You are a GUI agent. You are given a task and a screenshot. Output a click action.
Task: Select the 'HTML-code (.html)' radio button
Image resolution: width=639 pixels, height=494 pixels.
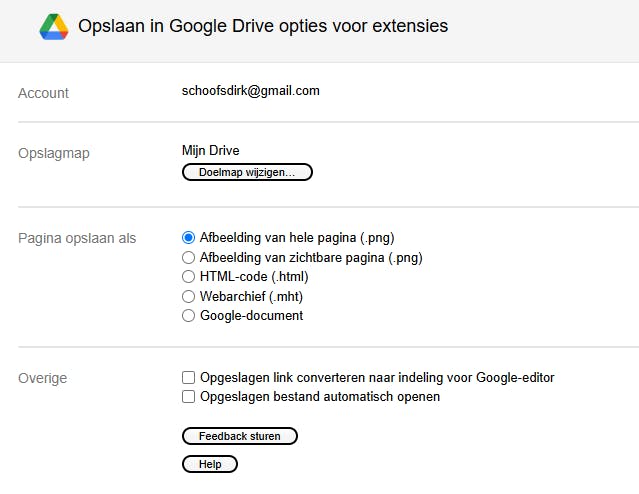[x=188, y=277]
